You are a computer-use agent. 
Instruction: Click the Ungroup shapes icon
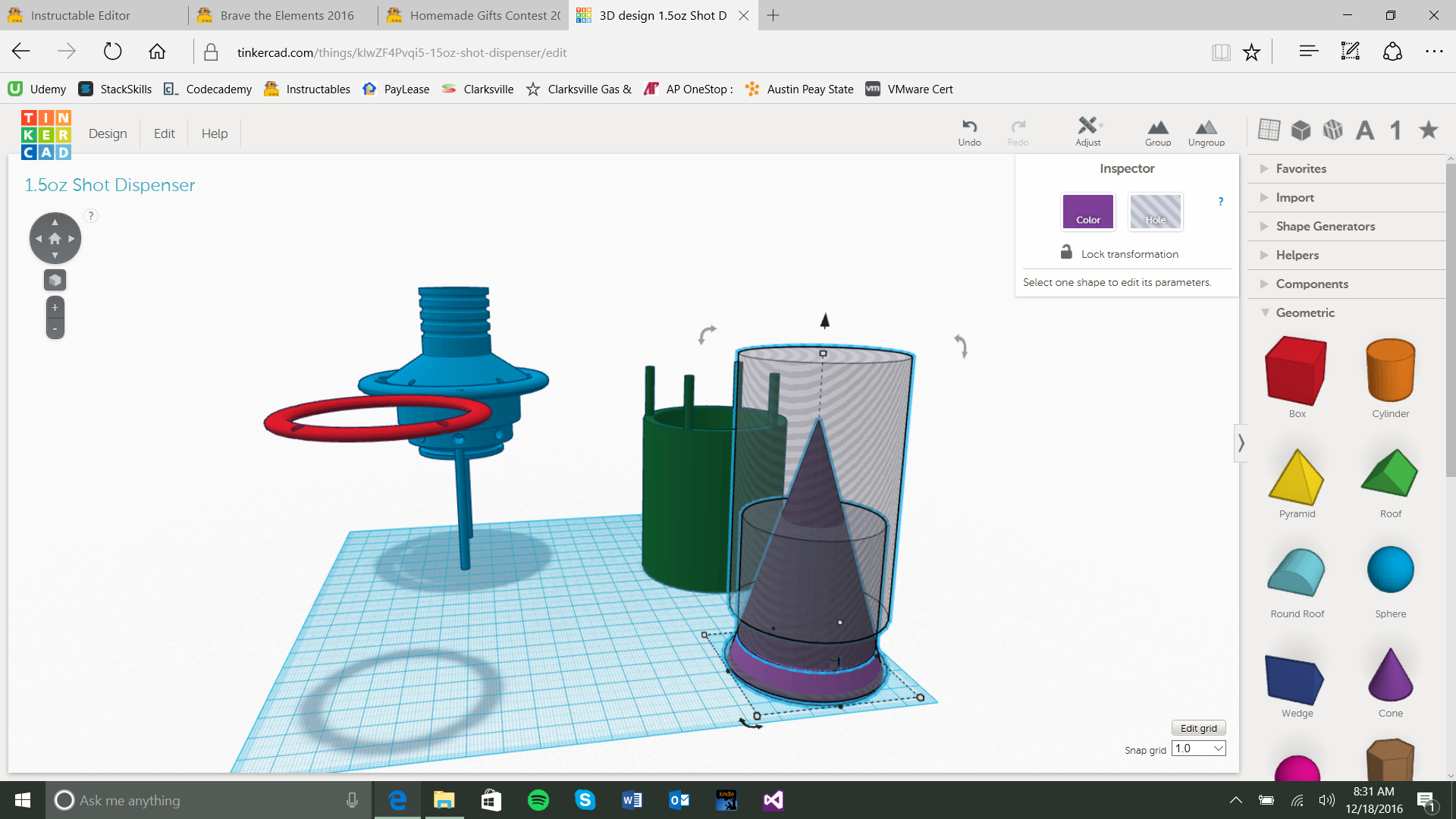pos(1206,131)
